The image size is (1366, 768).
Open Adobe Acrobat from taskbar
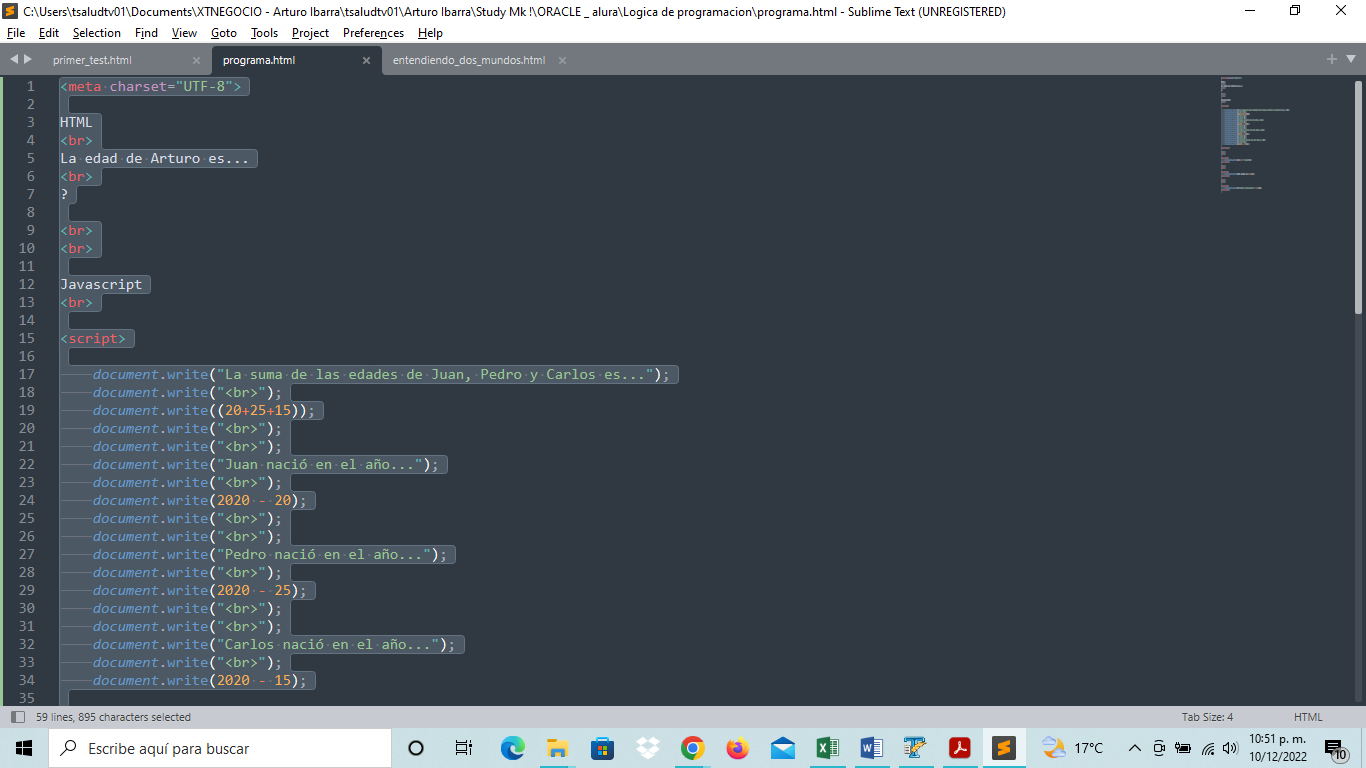pyautogui.click(x=960, y=748)
